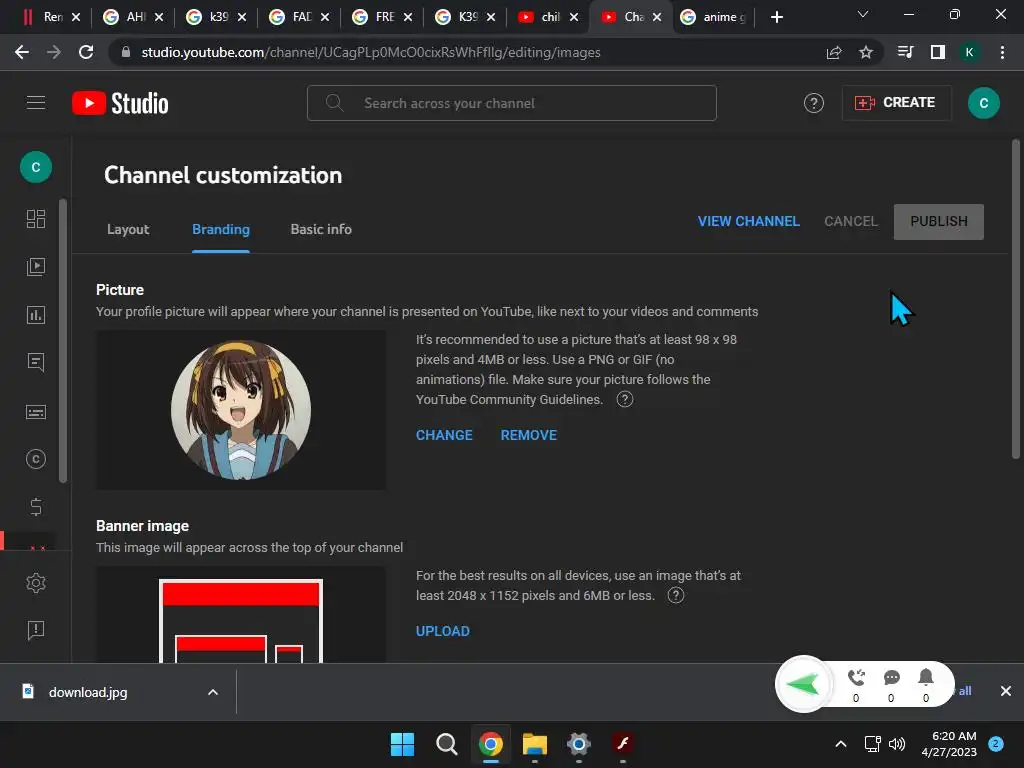Viewport: 1024px width, 768px height.
Task: Open Subtitles from sidebar icon
Action: click(x=36, y=412)
